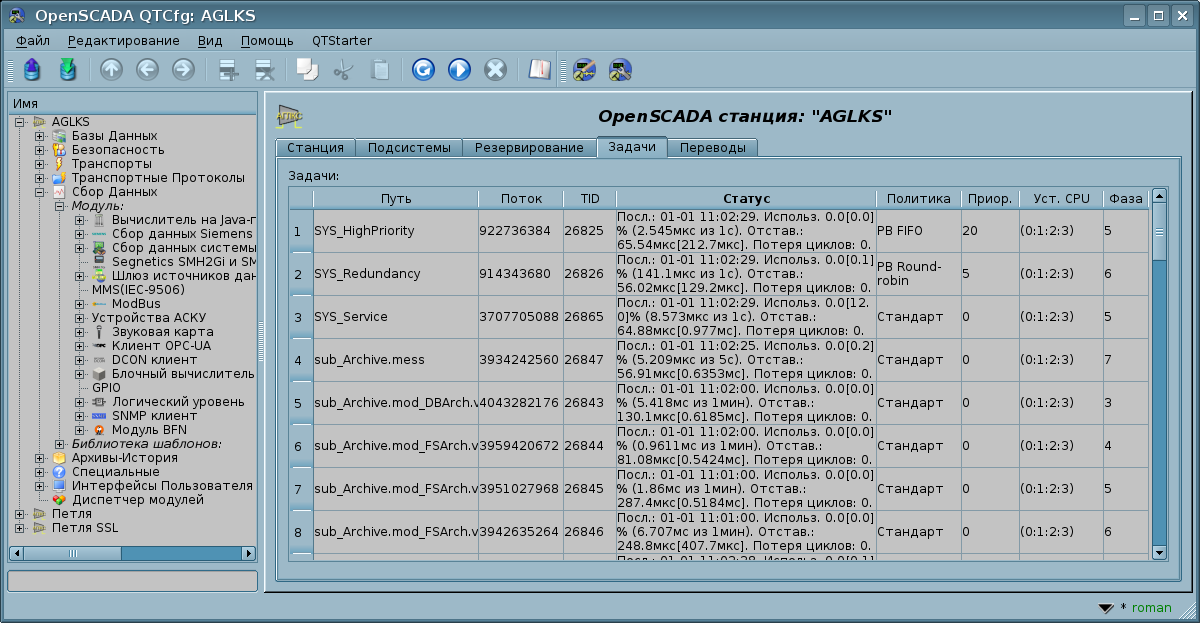Expand the ModBus module node

(x=80, y=304)
